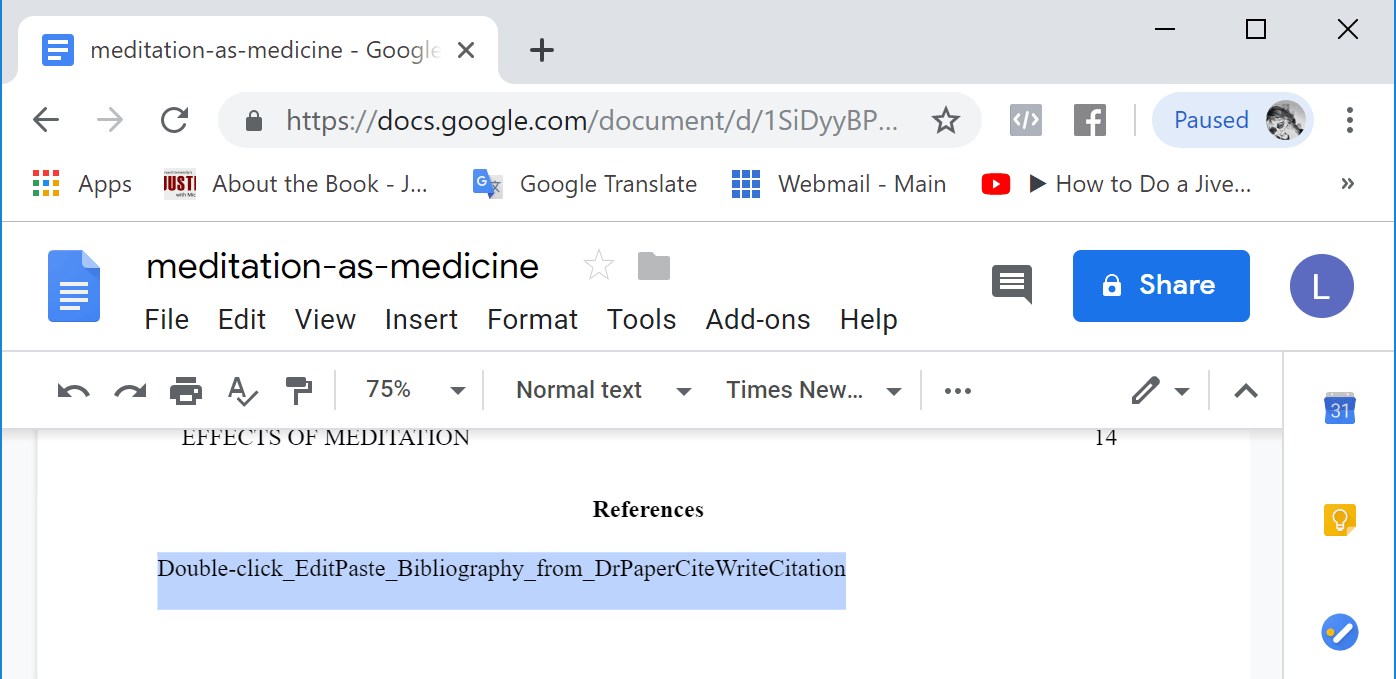Screen dimensions: 1396x679
Task: Bookmark this page with star icon
Action: pos(945,121)
